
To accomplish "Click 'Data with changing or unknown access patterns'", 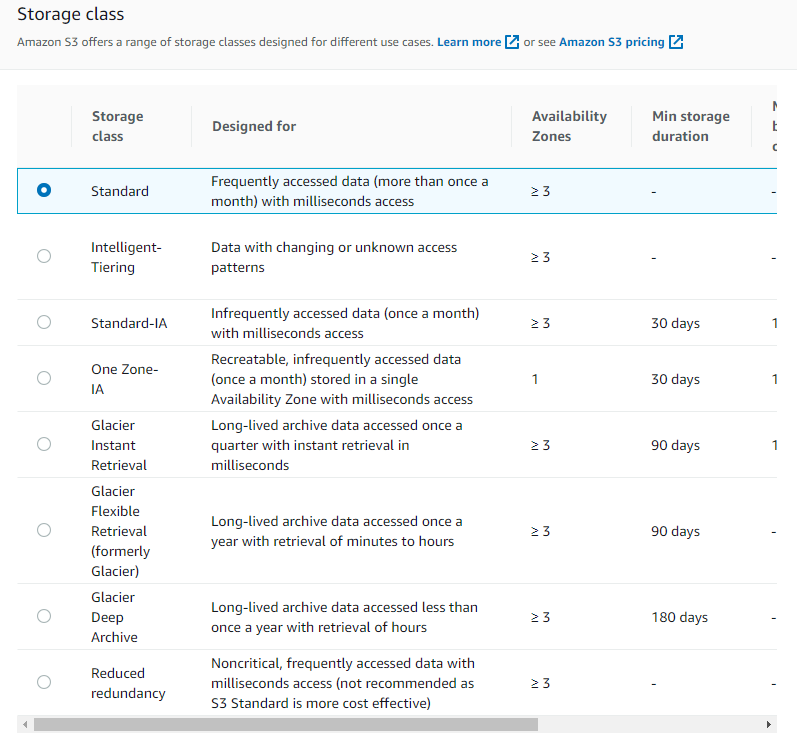I will [334, 257].
